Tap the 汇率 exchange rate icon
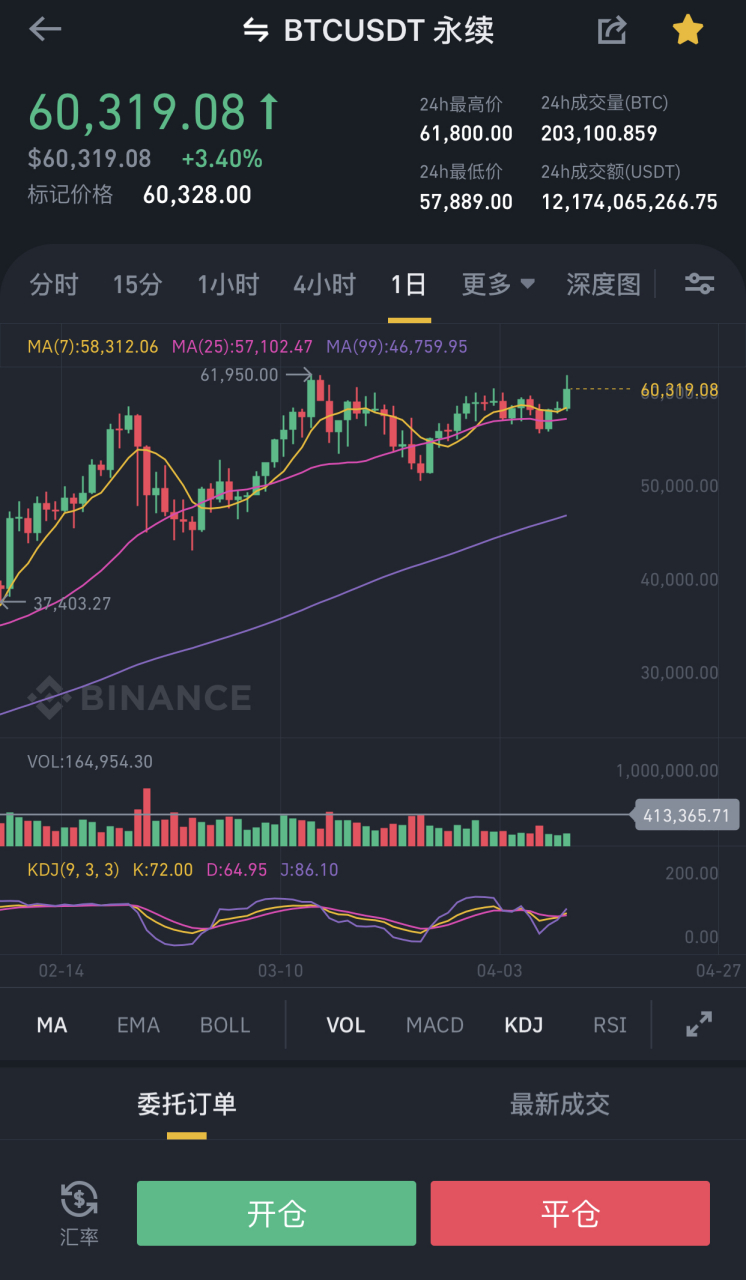Viewport: 746px width, 1280px height. click(x=79, y=1212)
